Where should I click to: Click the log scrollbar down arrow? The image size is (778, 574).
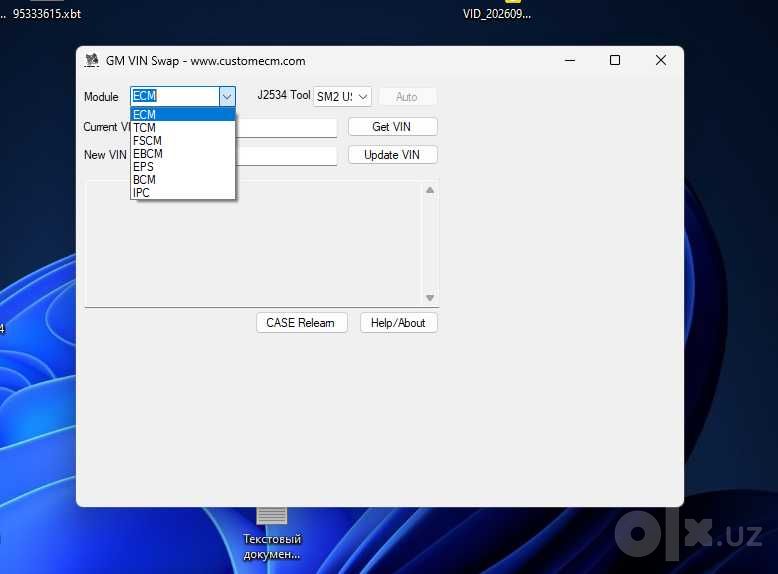click(430, 298)
